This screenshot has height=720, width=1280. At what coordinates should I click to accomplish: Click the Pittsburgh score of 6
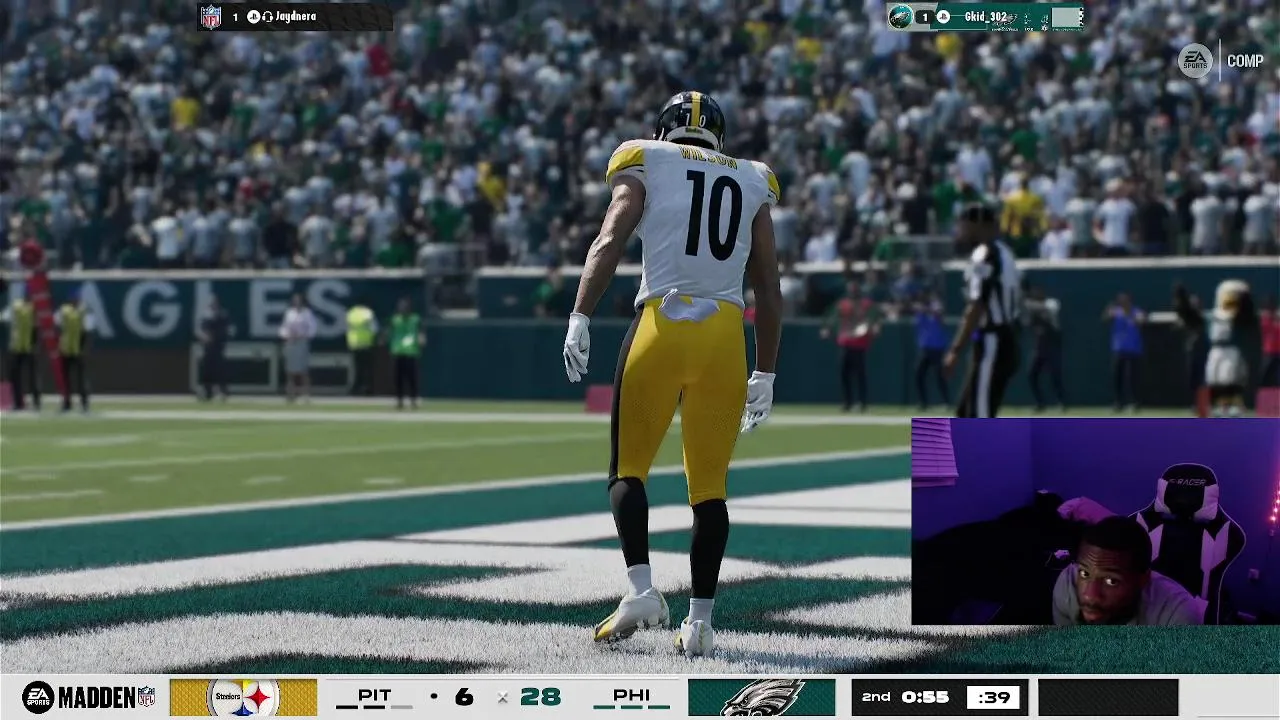463,696
